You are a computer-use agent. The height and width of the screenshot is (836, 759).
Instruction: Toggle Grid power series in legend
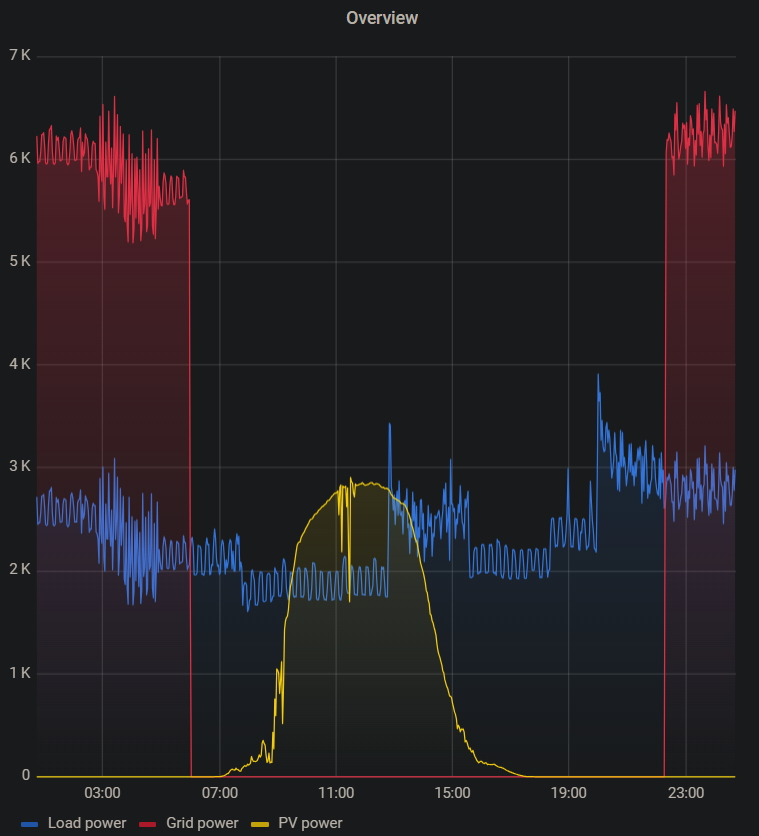[202, 823]
